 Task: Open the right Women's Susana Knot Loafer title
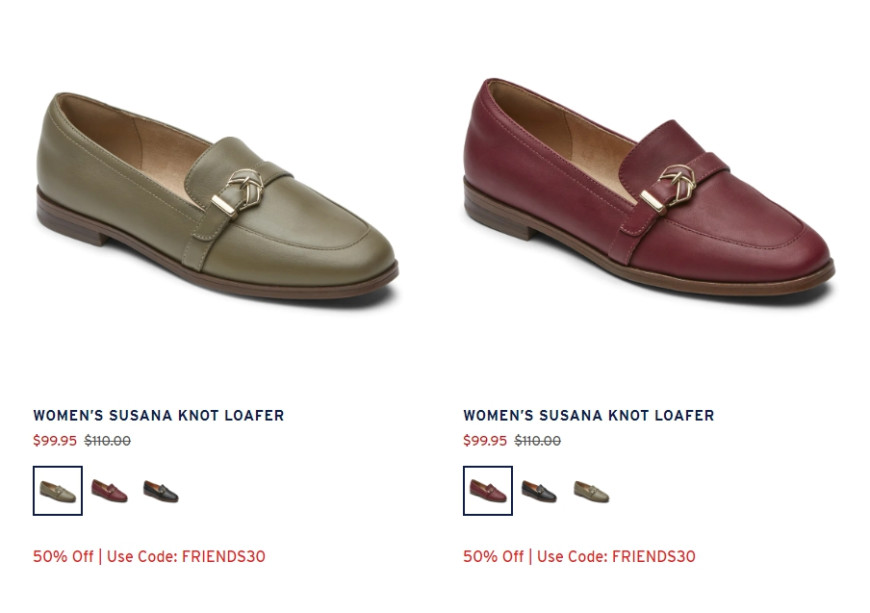pyautogui.click(x=589, y=416)
